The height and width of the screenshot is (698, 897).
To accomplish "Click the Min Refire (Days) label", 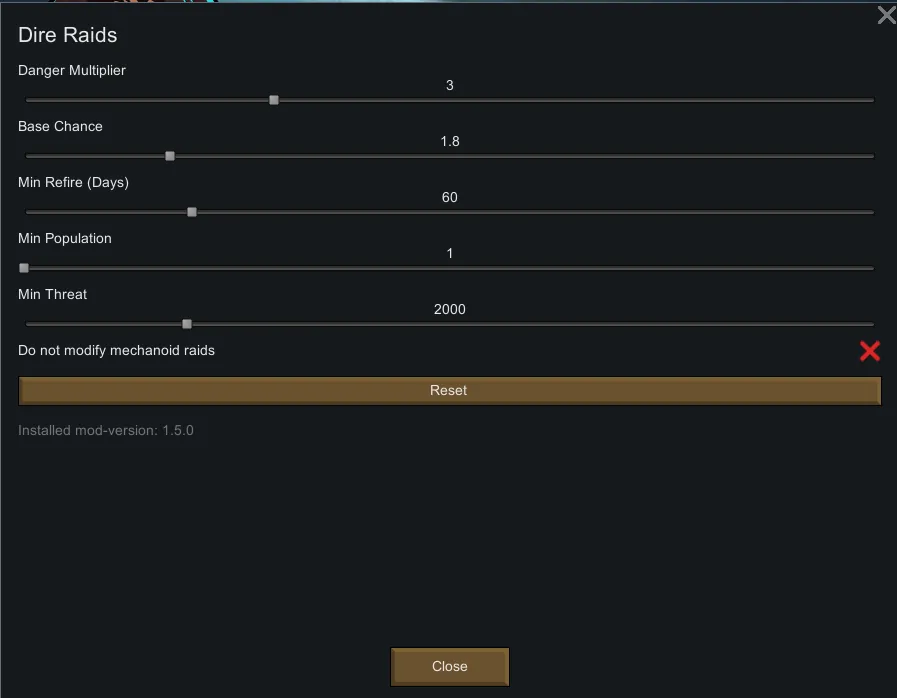I will (x=73, y=183).
